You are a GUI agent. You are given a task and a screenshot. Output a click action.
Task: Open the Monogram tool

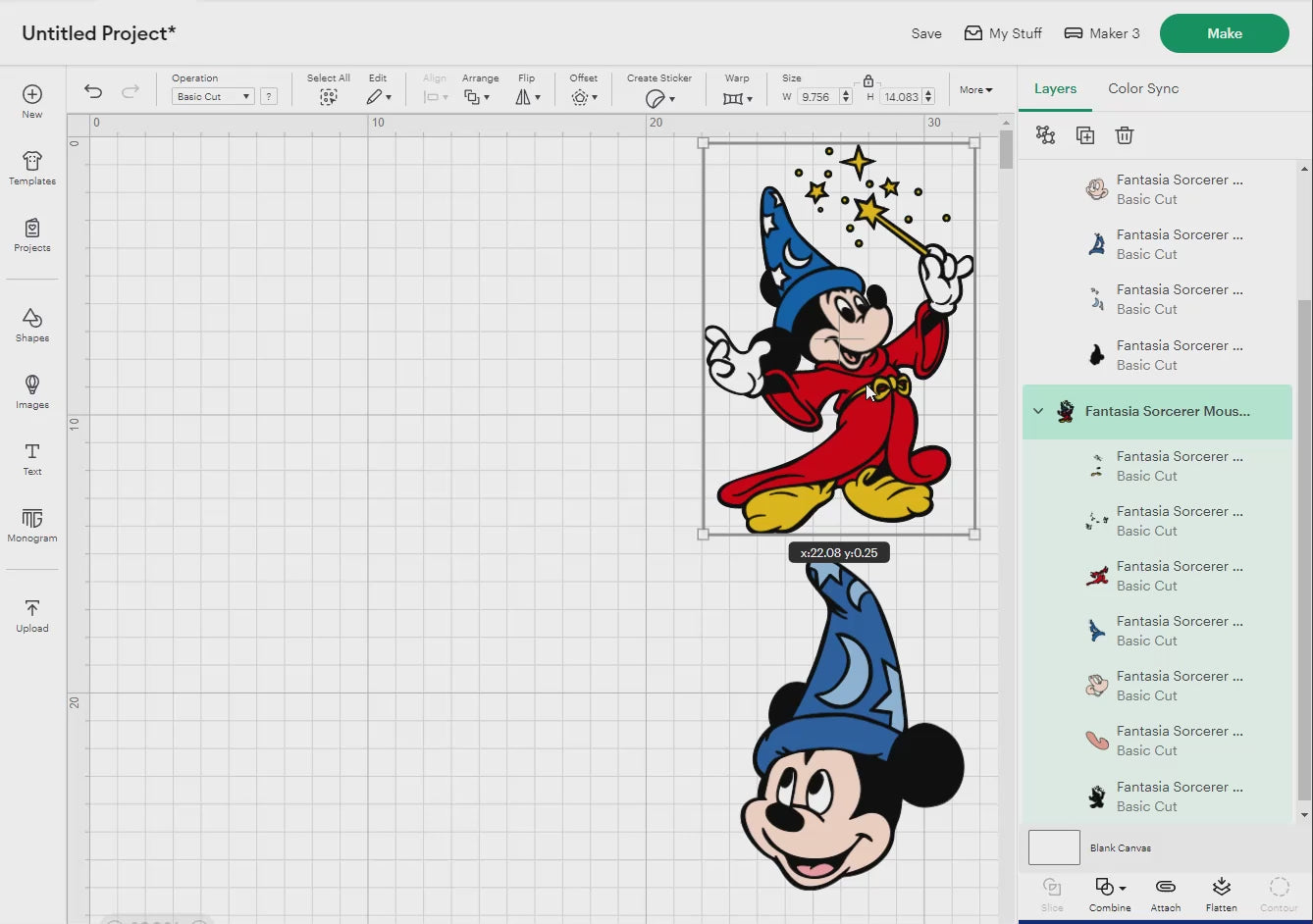[x=32, y=525]
